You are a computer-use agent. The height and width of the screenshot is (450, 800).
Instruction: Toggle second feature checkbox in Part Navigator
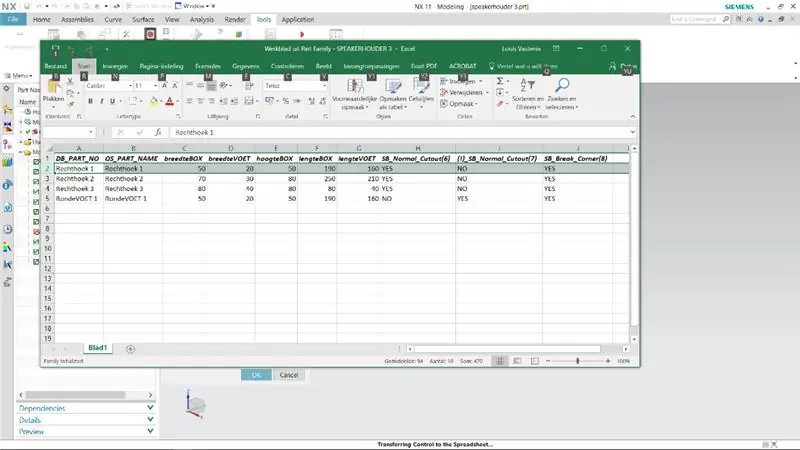click(x=36, y=172)
